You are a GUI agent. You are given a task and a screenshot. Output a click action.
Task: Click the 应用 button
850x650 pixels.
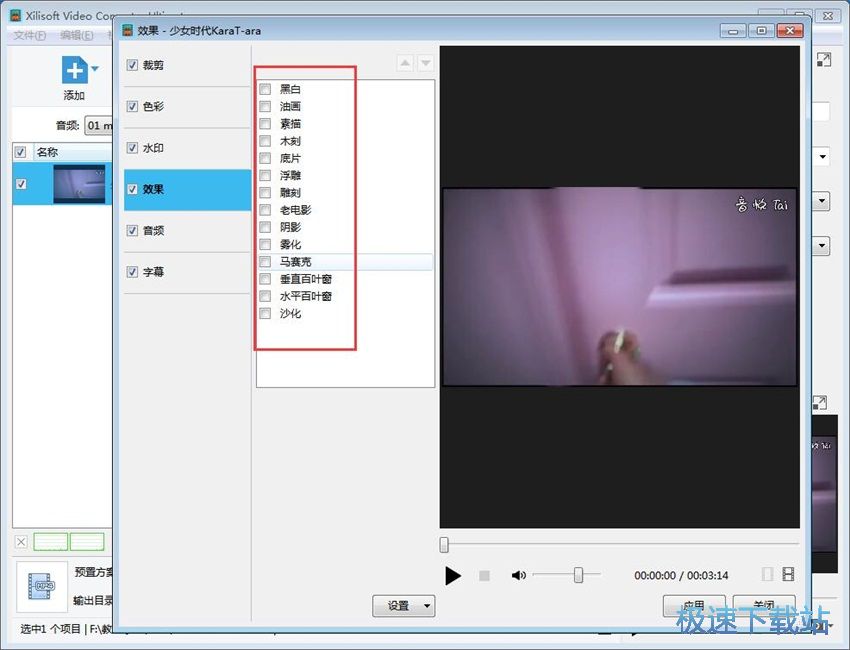[x=694, y=604]
